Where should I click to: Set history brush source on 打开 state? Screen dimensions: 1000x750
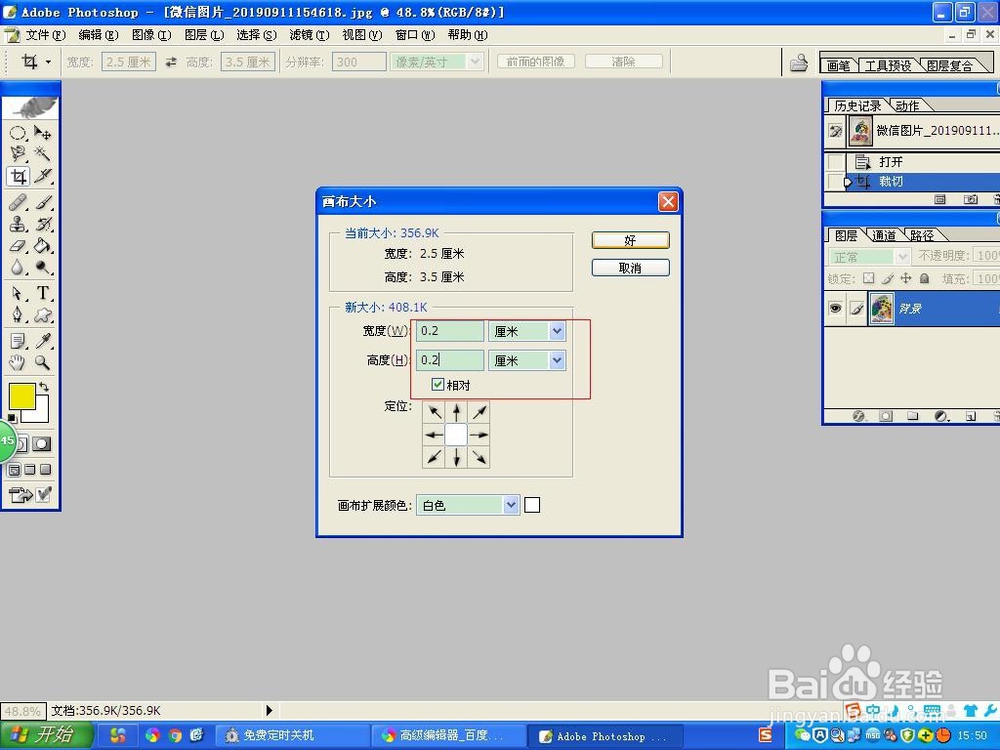[835, 162]
